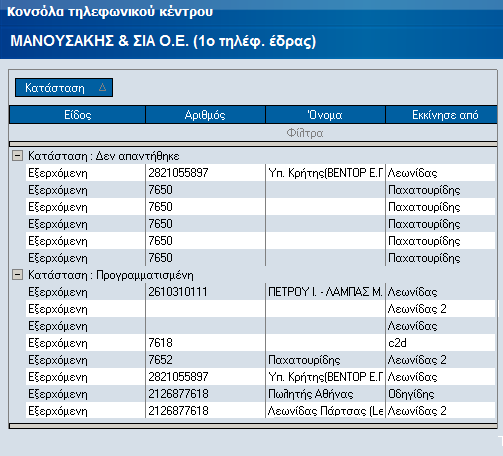Select Υπ. Κρήτης under Δεν απαντήθηκε

[325, 173]
